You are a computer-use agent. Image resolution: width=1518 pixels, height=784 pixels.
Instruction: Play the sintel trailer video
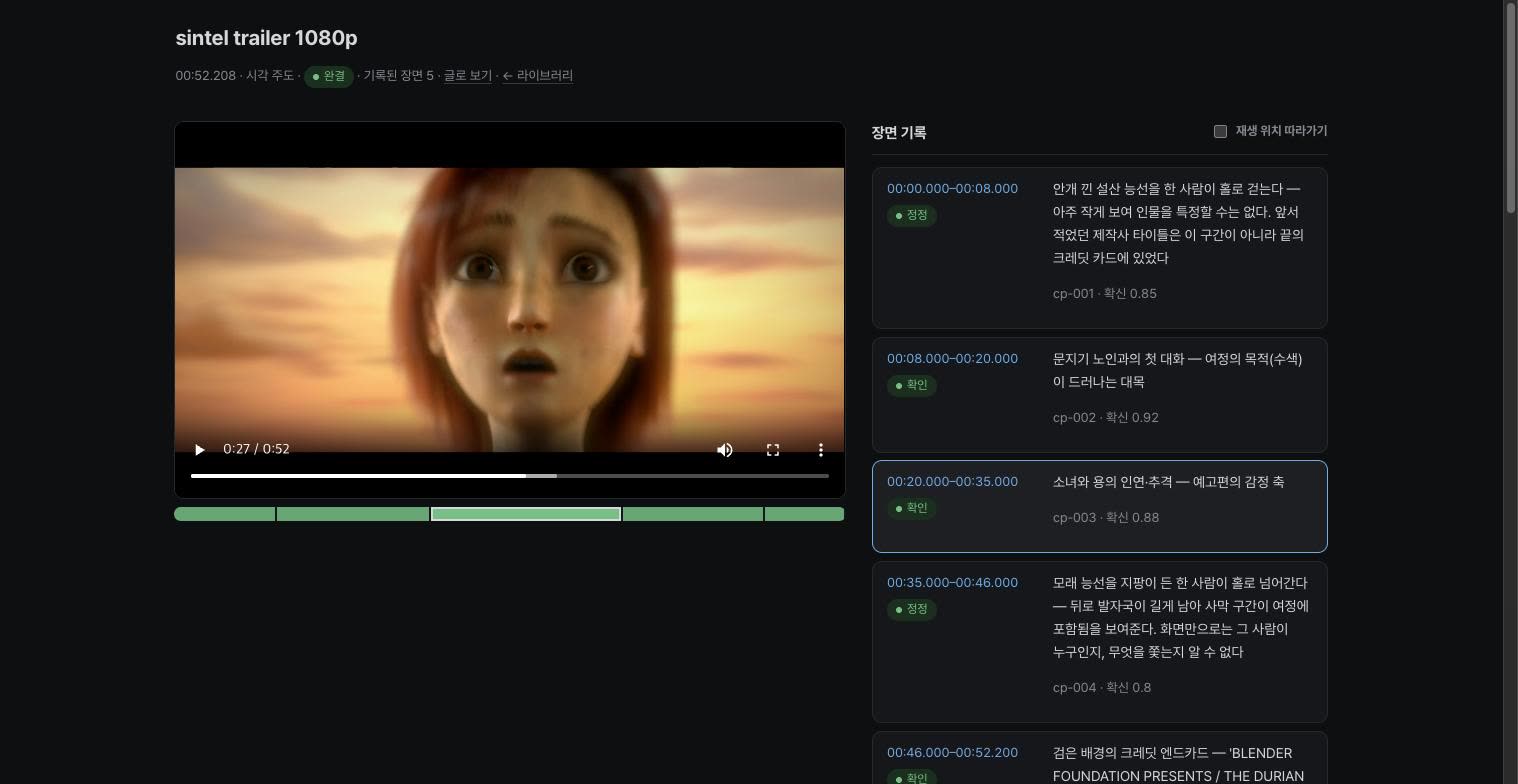point(199,450)
